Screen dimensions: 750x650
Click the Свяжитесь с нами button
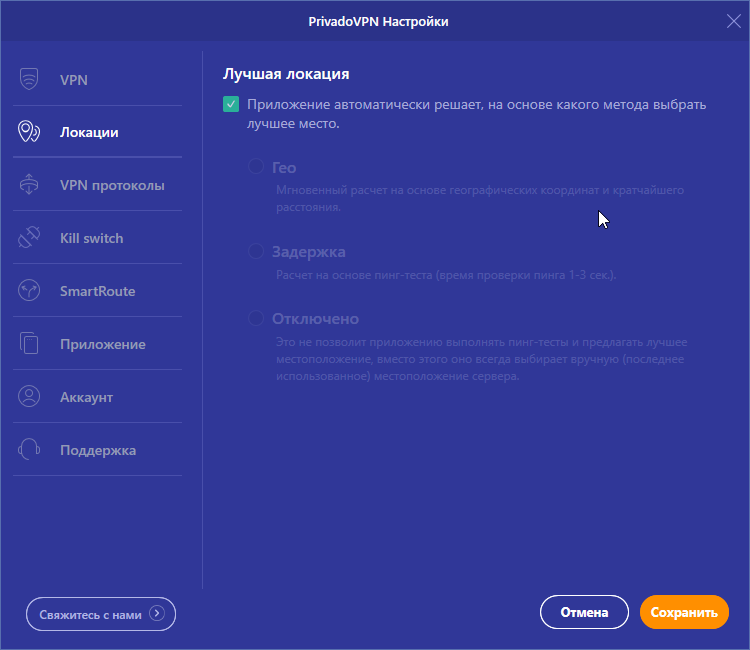point(101,614)
